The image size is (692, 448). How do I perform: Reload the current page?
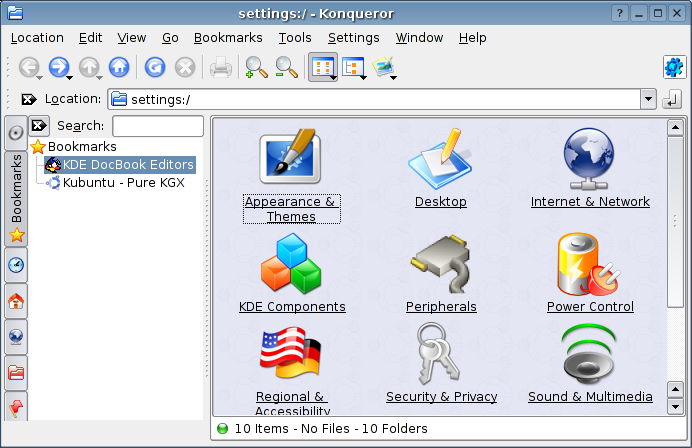155,68
